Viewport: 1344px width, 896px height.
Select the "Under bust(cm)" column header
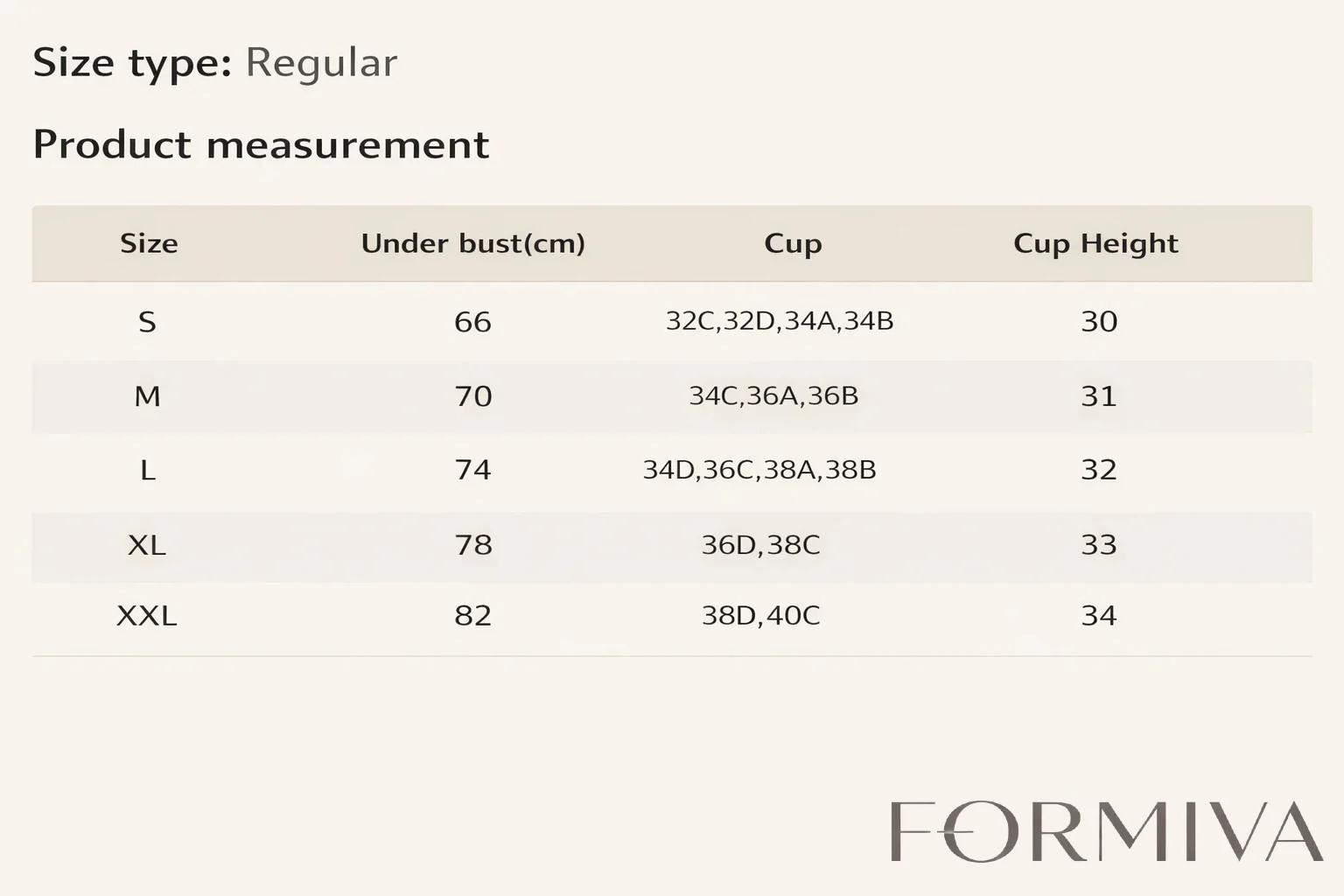click(x=472, y=243)
